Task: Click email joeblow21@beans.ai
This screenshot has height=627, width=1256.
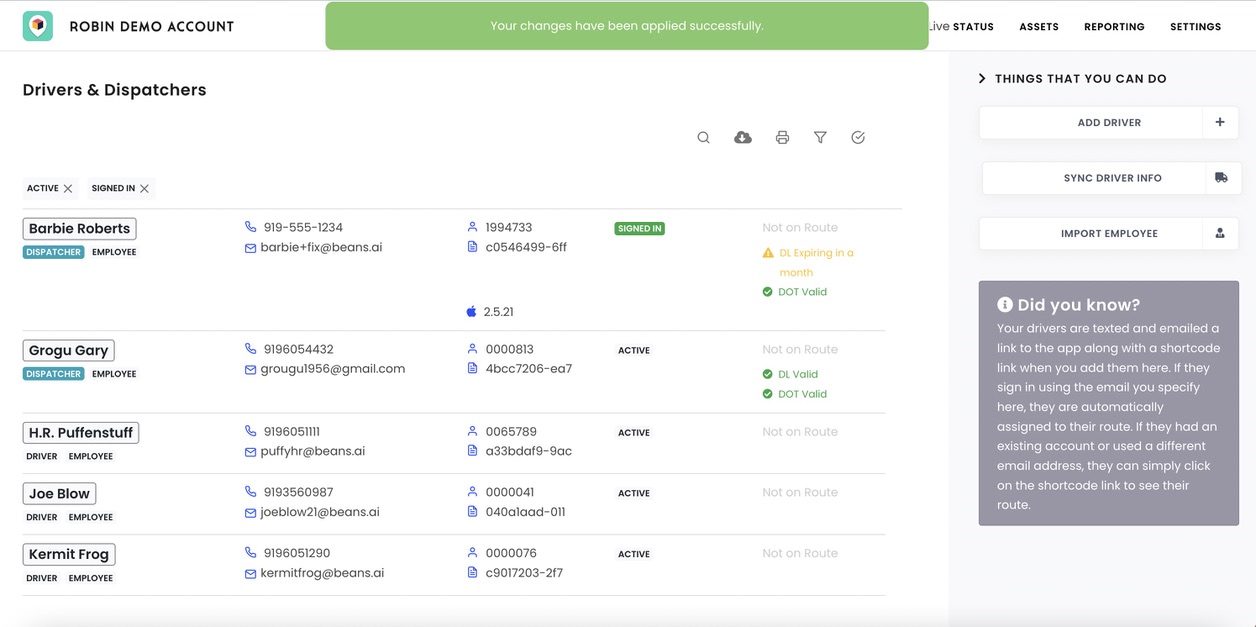Action: pyautogui.click(x=320, y=512)
